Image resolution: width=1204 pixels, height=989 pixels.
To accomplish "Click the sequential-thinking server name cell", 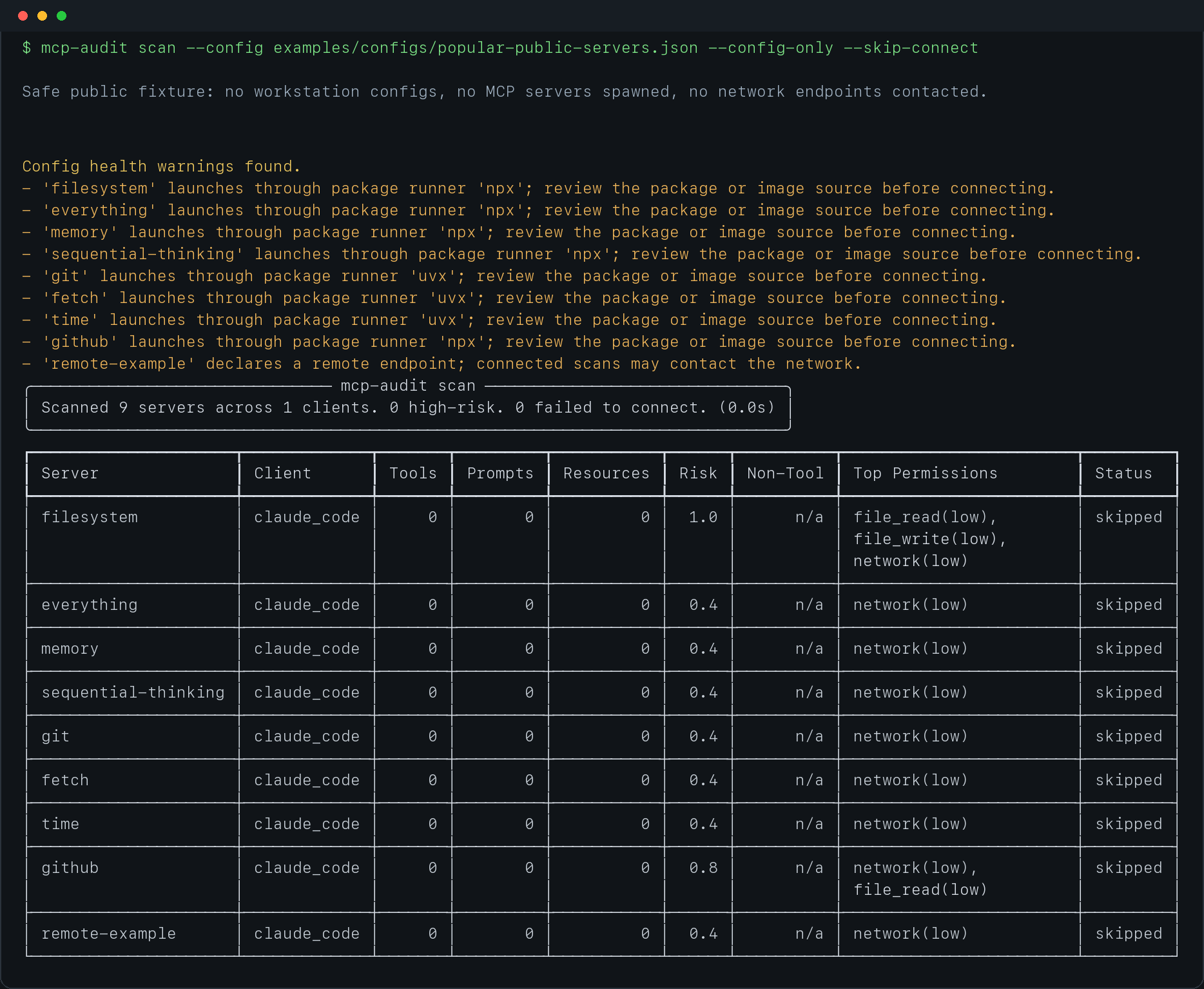I will (x=133, y=692).
